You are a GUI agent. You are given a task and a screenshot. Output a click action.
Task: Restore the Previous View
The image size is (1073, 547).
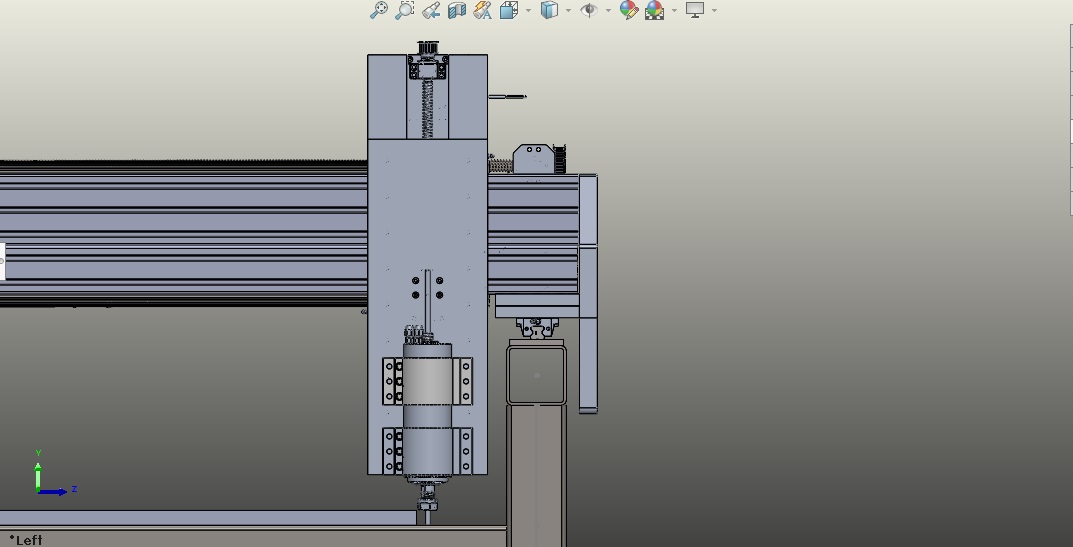pyautogui.click(x=431, y=10)
